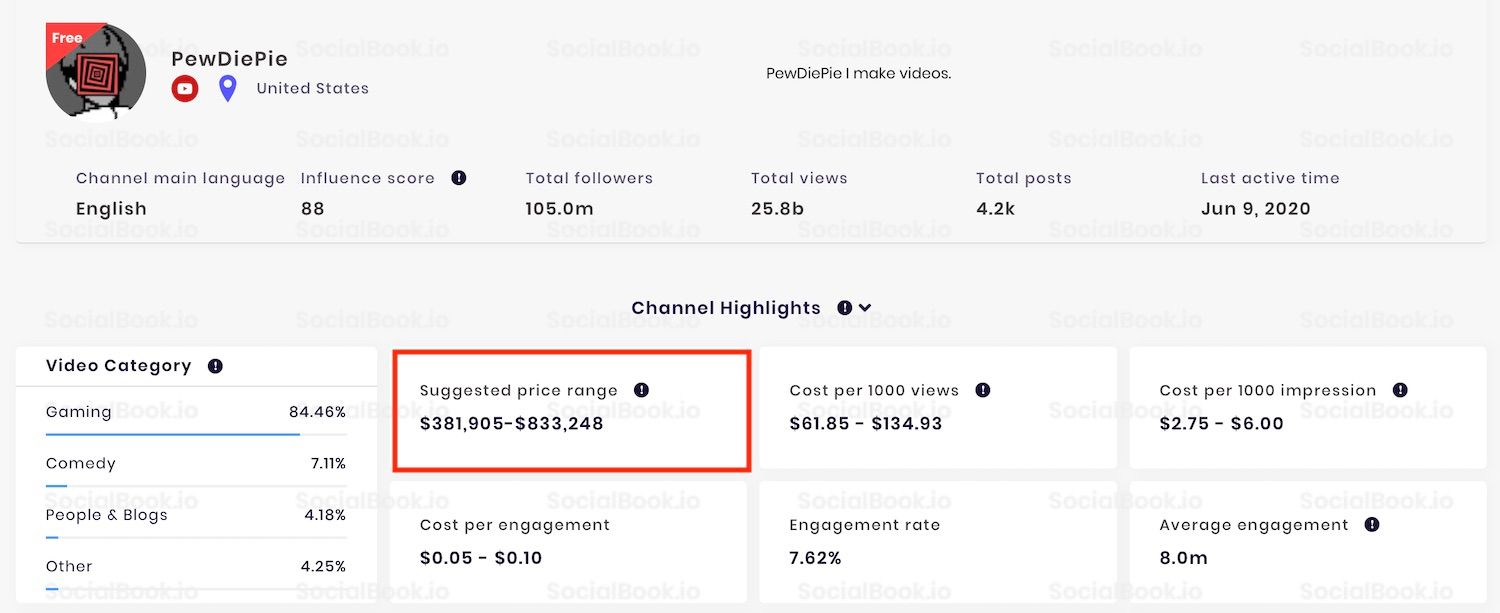Click the Video Category heading
This screenshot has height=613, width=1500.
click(x=119, y=366)
